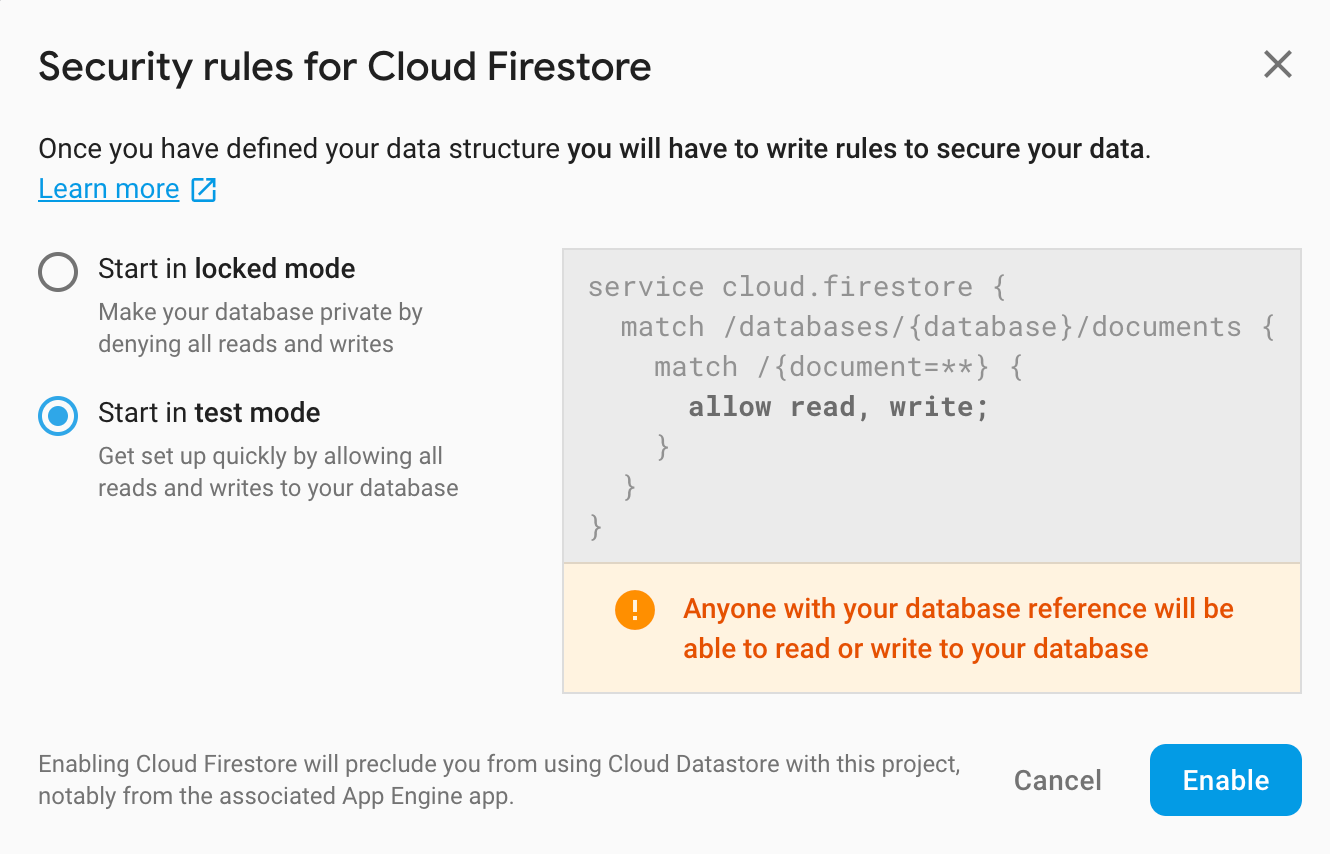
Task: Click the "service cloud.firestore {" code line
Action: click(x=796, y=287)
